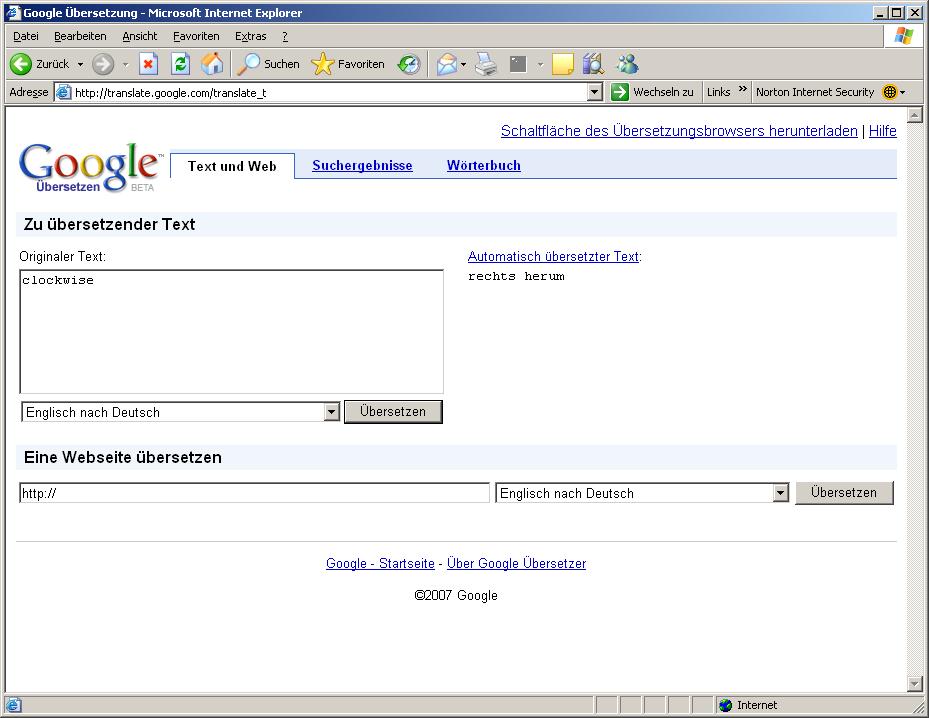The image size is (929, 718).
Task: Open the Bearbeiten menu
Action: (80, 36)
